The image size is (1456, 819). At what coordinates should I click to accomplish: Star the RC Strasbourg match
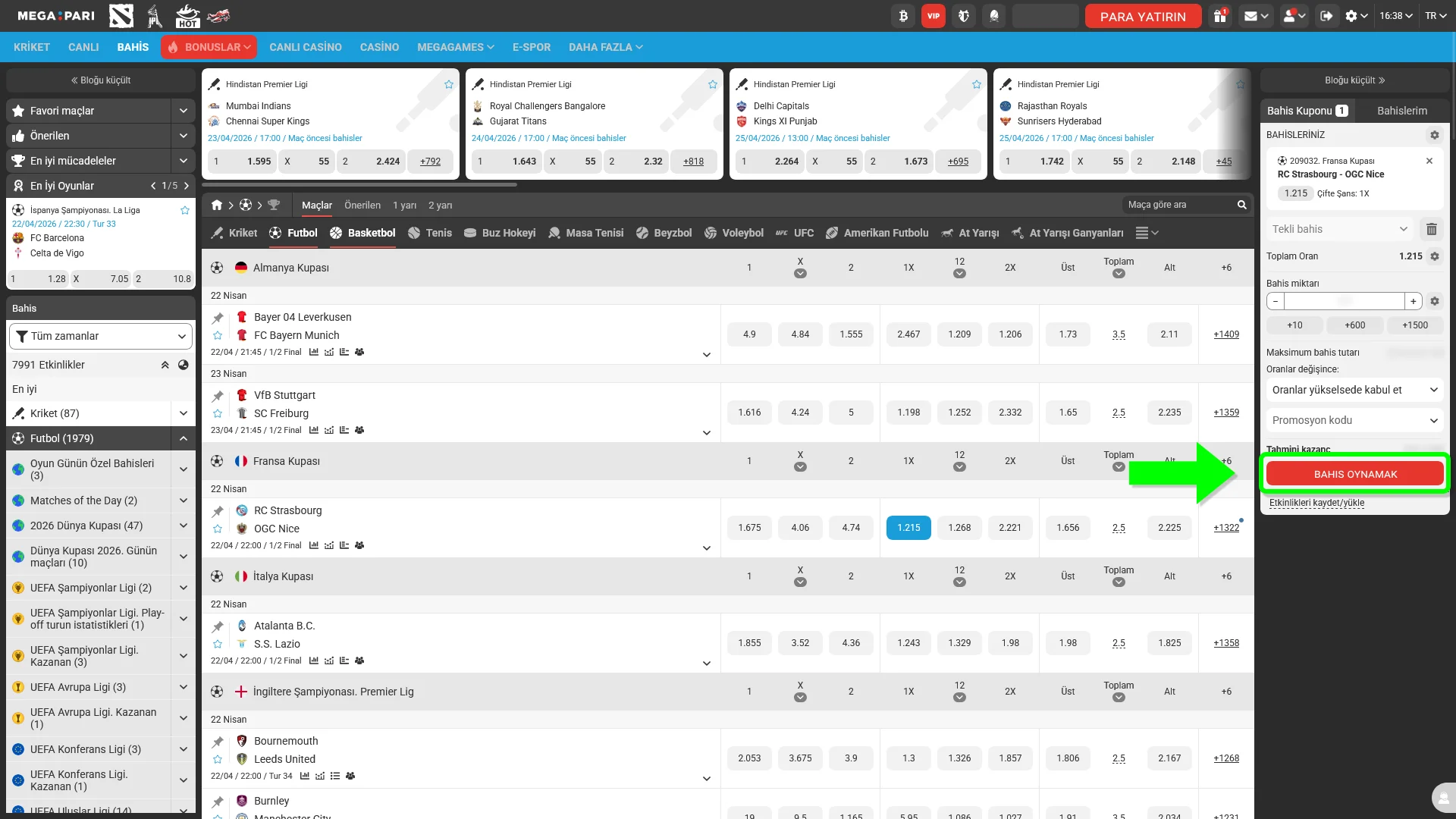coord(218,529)
